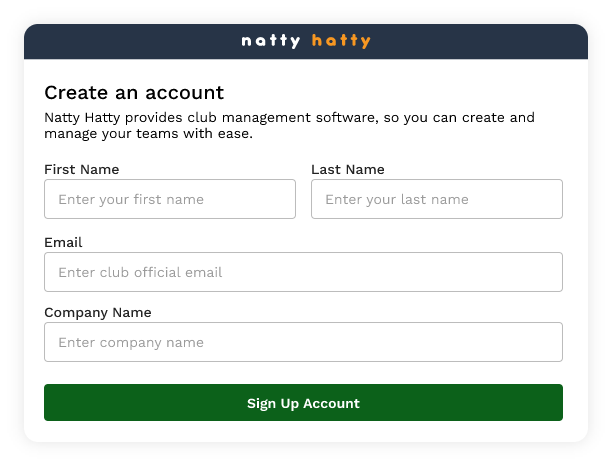Click the orange "hatty" word in header
The image size is (612, 466).
pyautogui.click(x=341, y=41)
